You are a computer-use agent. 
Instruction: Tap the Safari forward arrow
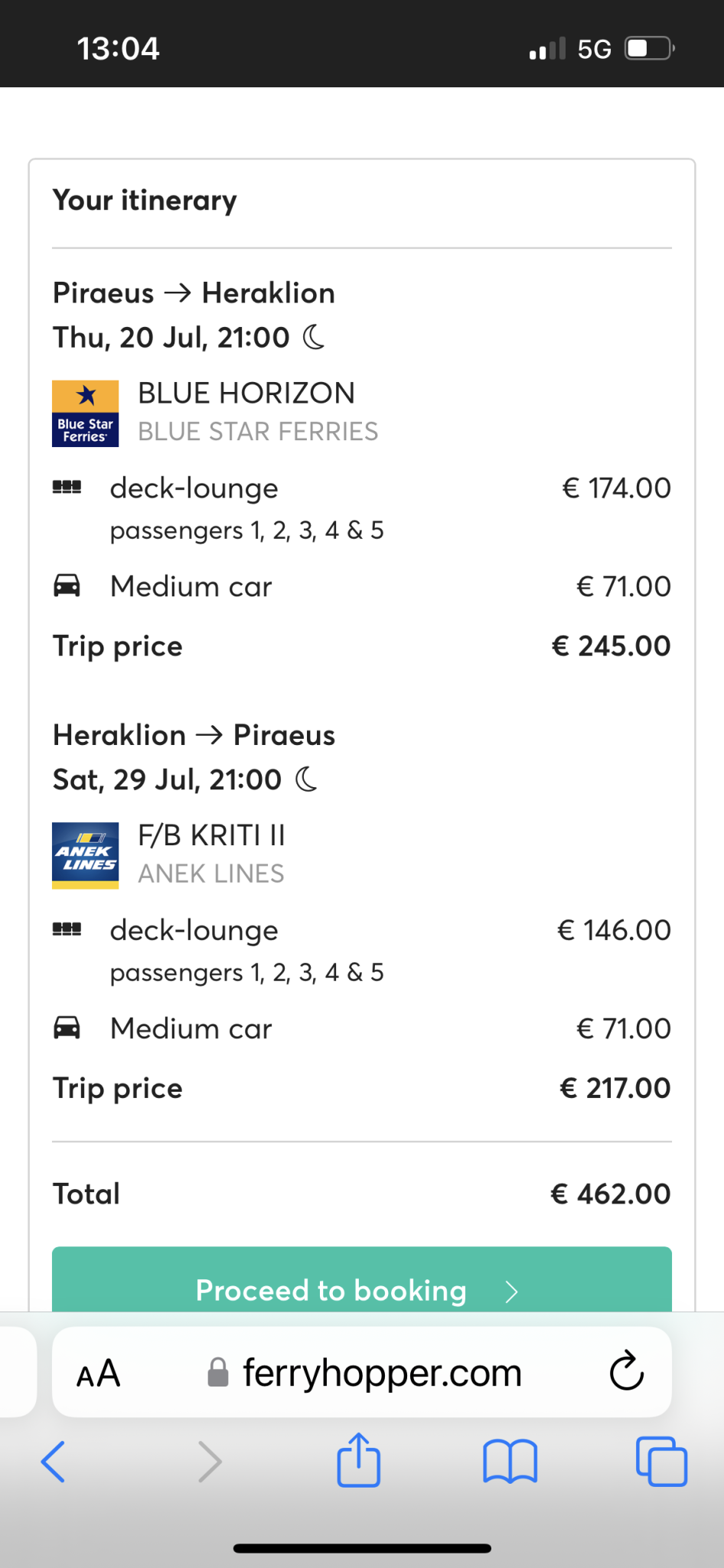pos(210,1462)
